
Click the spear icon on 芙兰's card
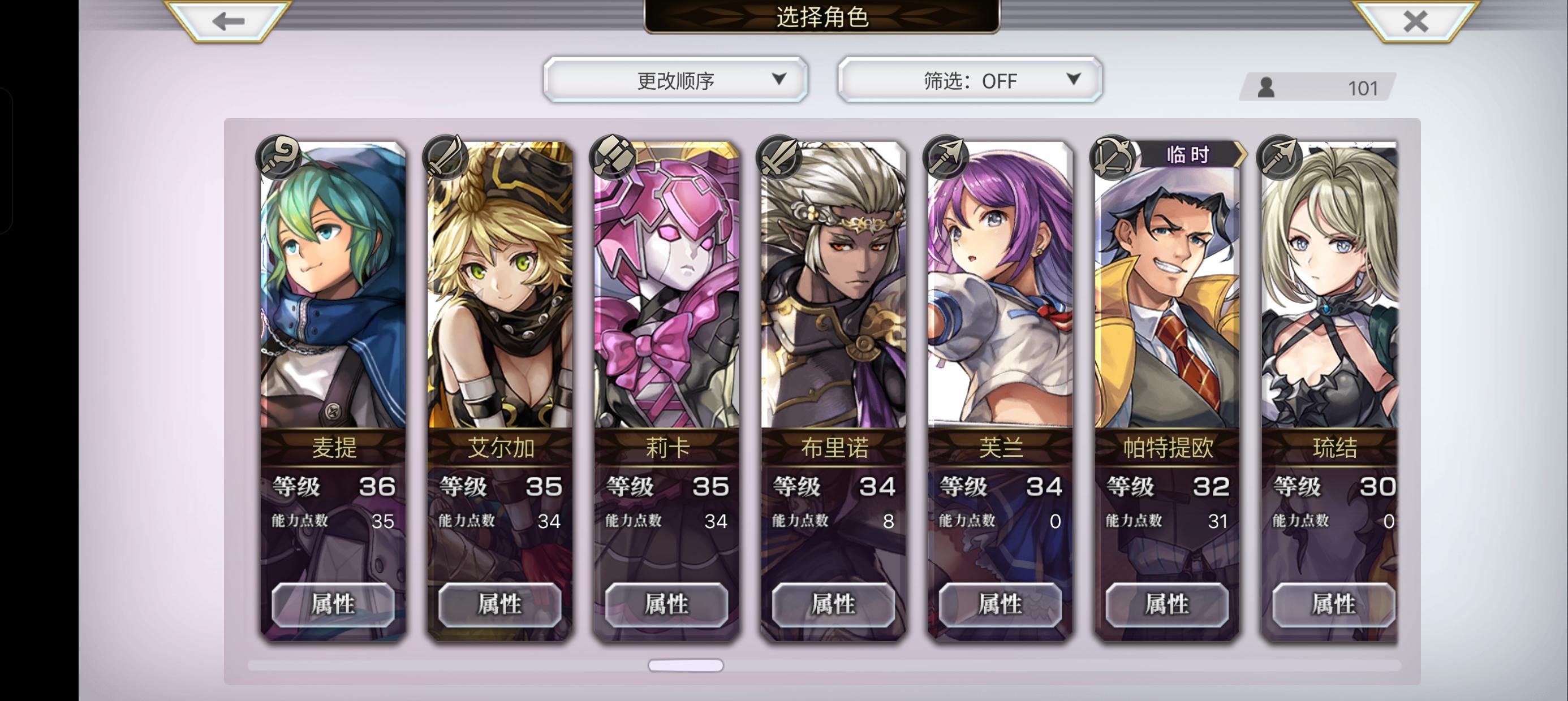coord(946,157)
